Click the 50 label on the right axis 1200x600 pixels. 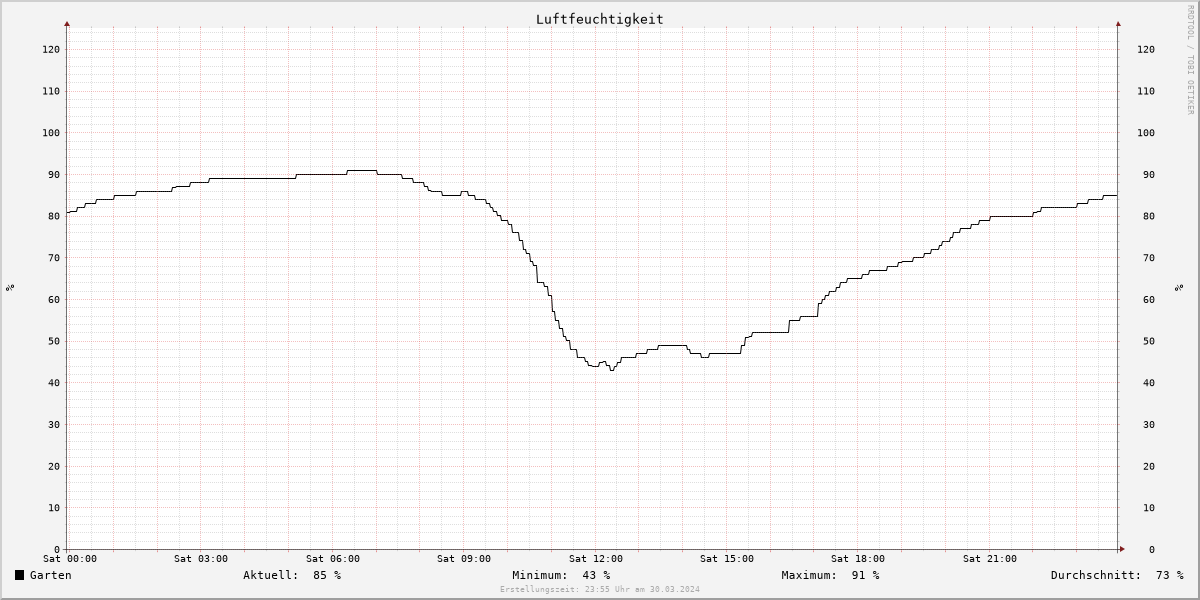[1149, 341]
